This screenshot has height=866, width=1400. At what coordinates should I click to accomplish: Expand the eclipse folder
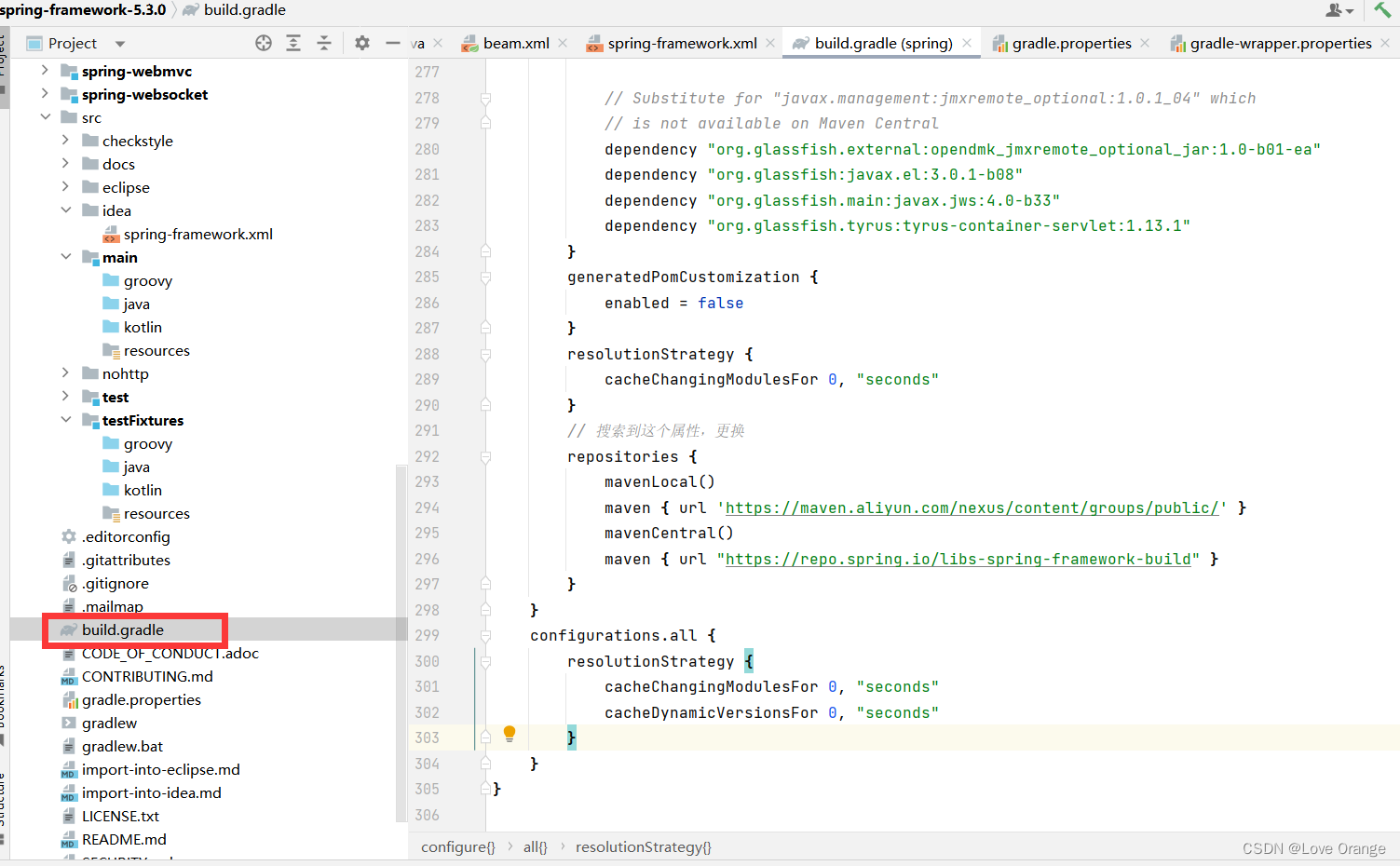[65, 186]
